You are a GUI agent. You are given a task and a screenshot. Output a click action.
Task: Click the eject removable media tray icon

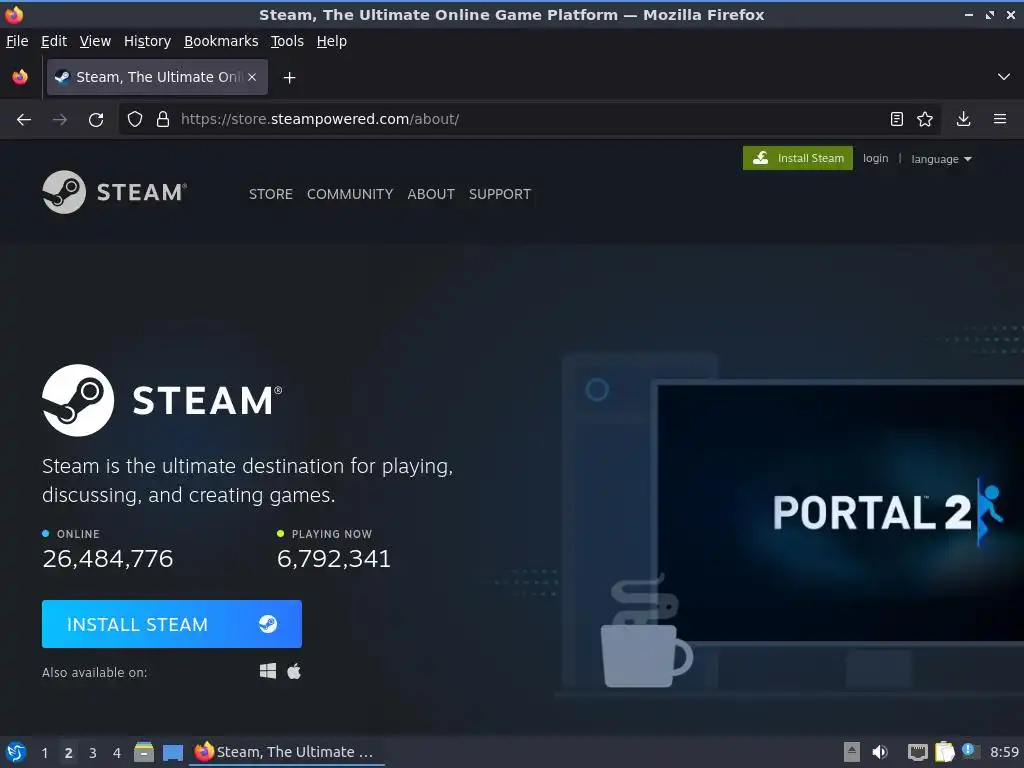(852, 752)
